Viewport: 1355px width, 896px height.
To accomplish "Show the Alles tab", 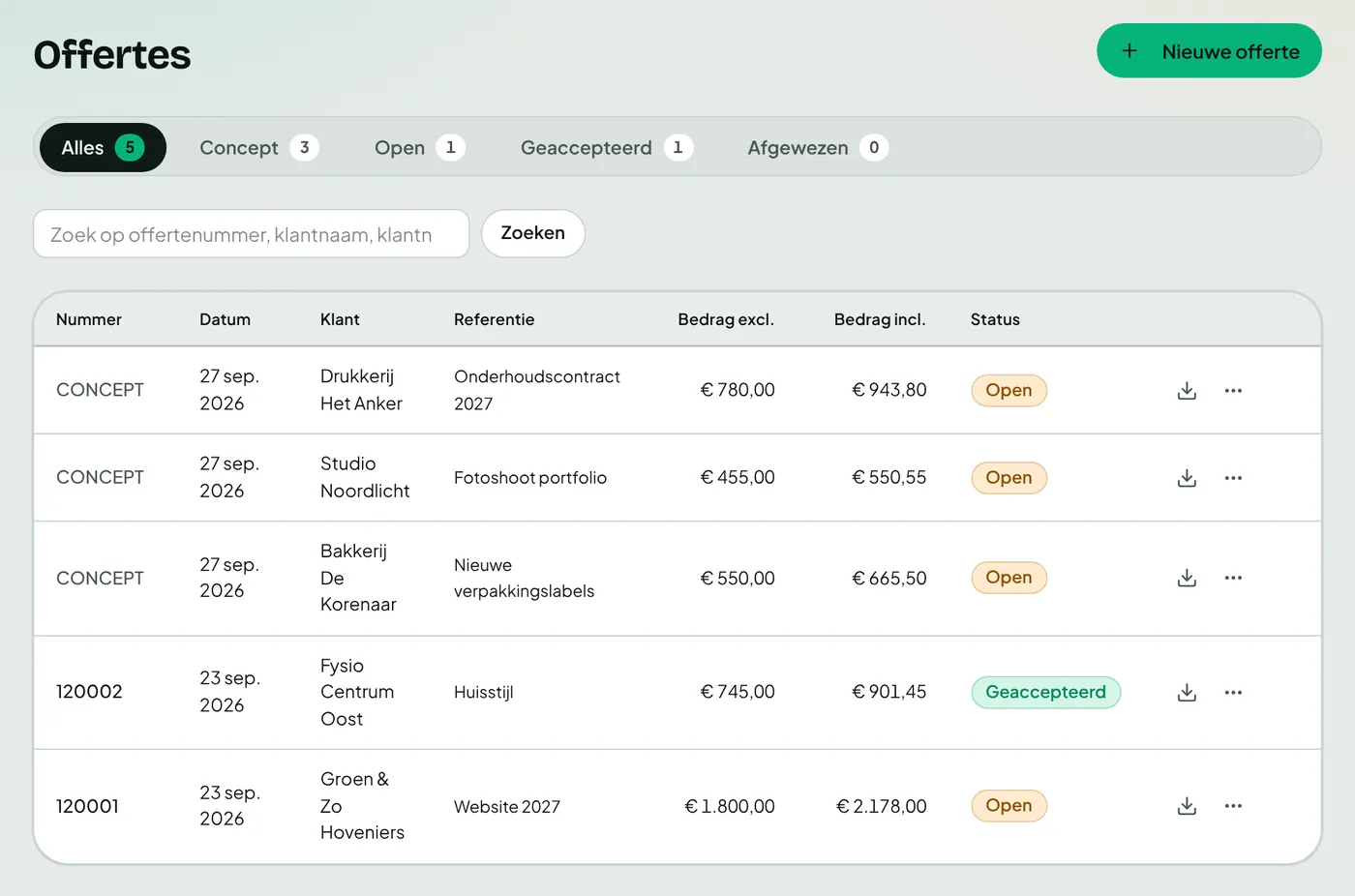I will point(103,147).
